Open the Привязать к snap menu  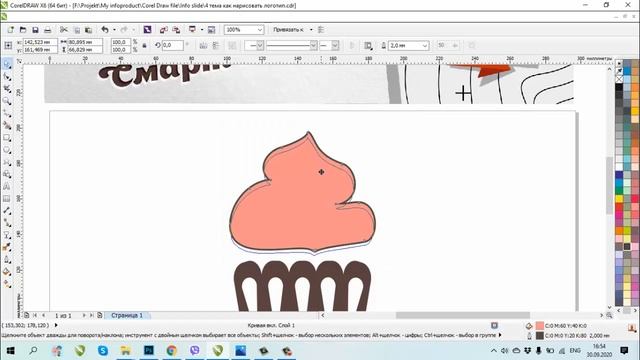(292, 30)
